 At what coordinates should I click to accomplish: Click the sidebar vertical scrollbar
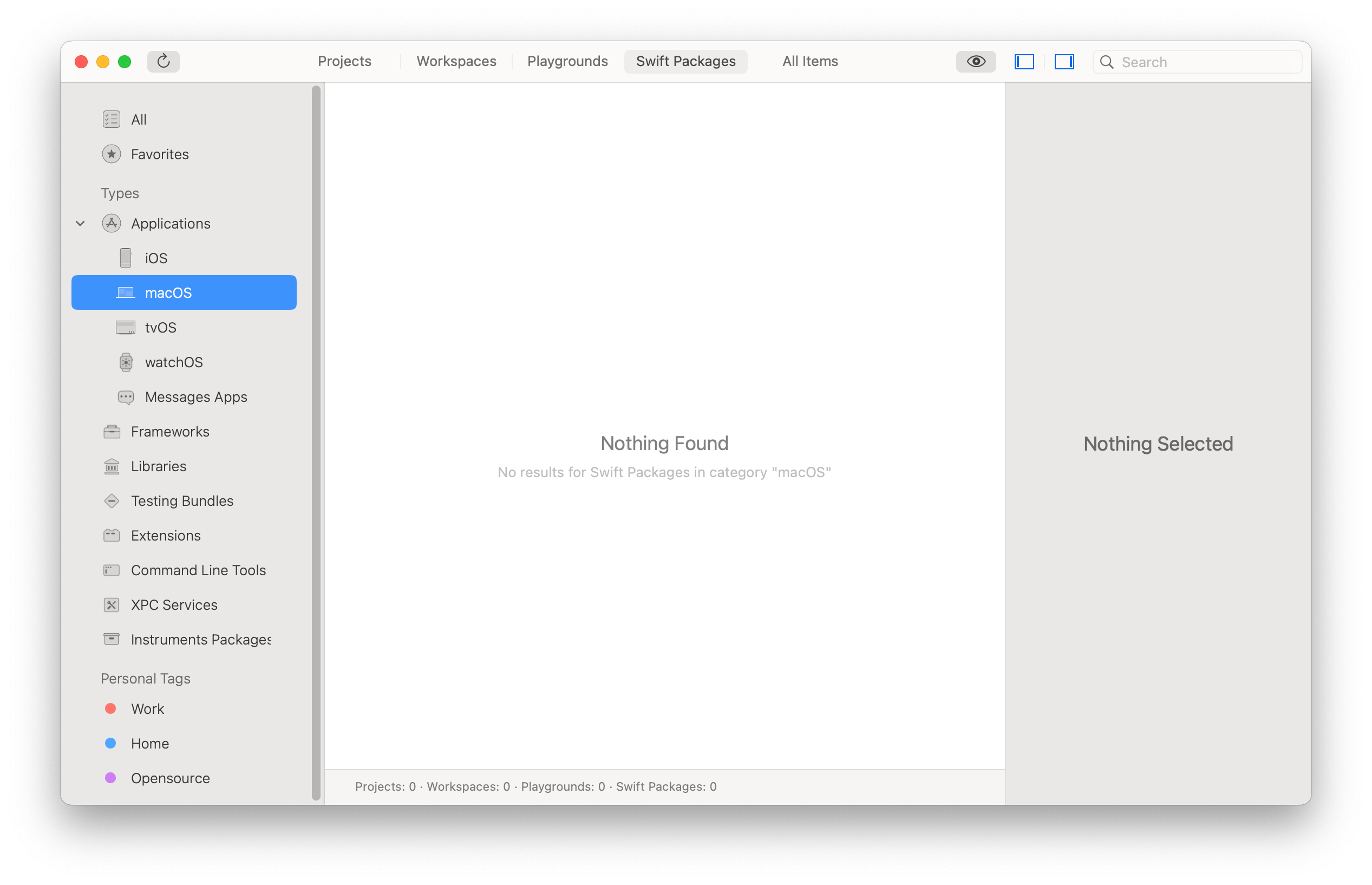point(315,442)
